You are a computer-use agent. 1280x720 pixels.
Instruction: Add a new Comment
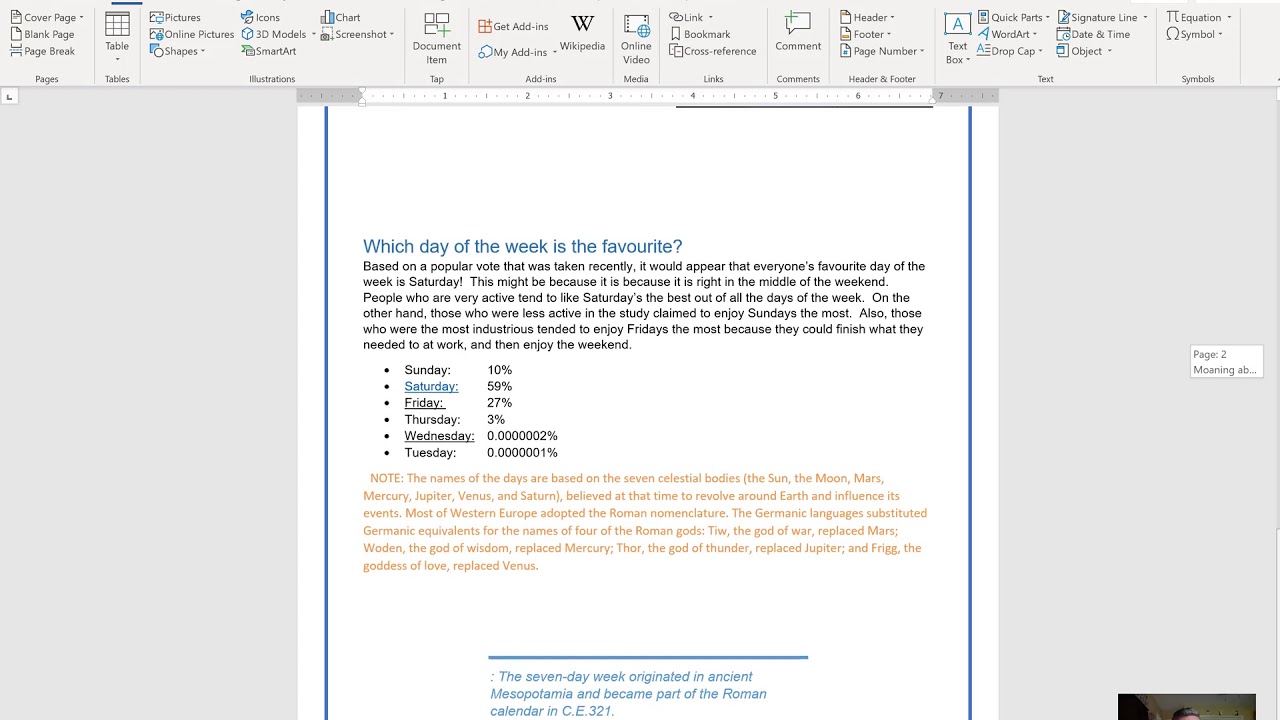click(x=798, y=32)
